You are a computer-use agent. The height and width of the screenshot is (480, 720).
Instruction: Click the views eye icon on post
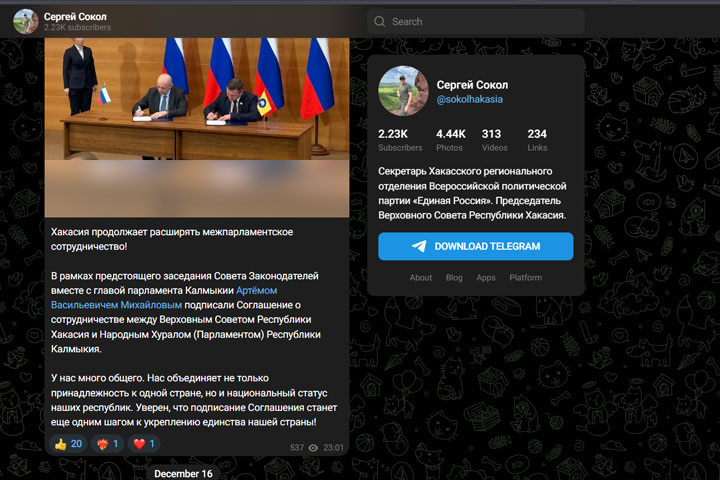click(x=313, y=448)
